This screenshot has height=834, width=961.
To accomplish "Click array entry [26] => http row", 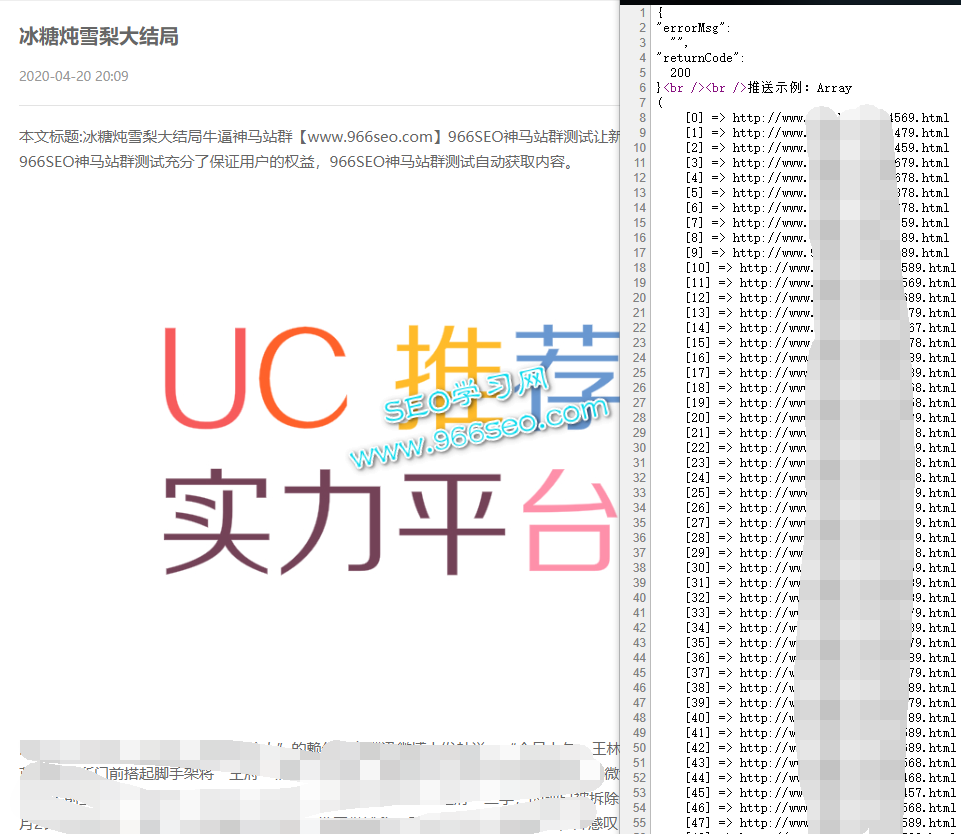I will coord(820,508).
